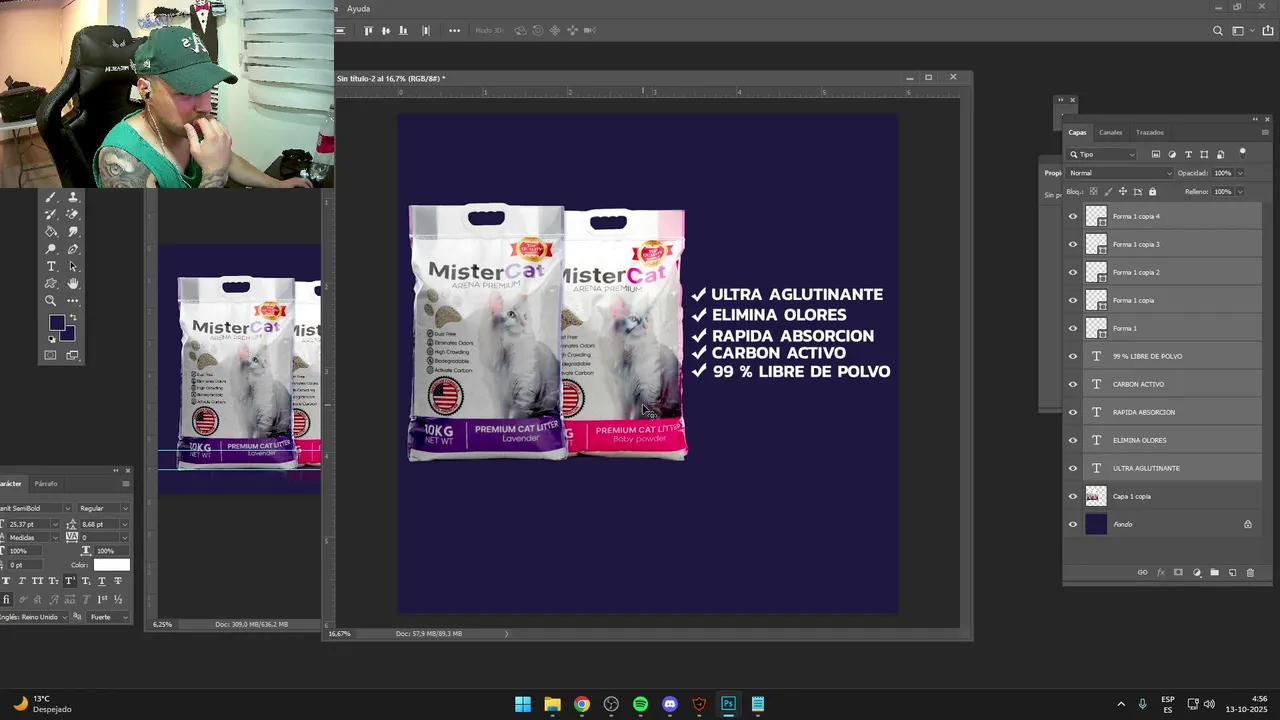Open the Ayuda menu
This screenshot has width=1280, height=720.
pyautogui.click(x=358, y=8)
